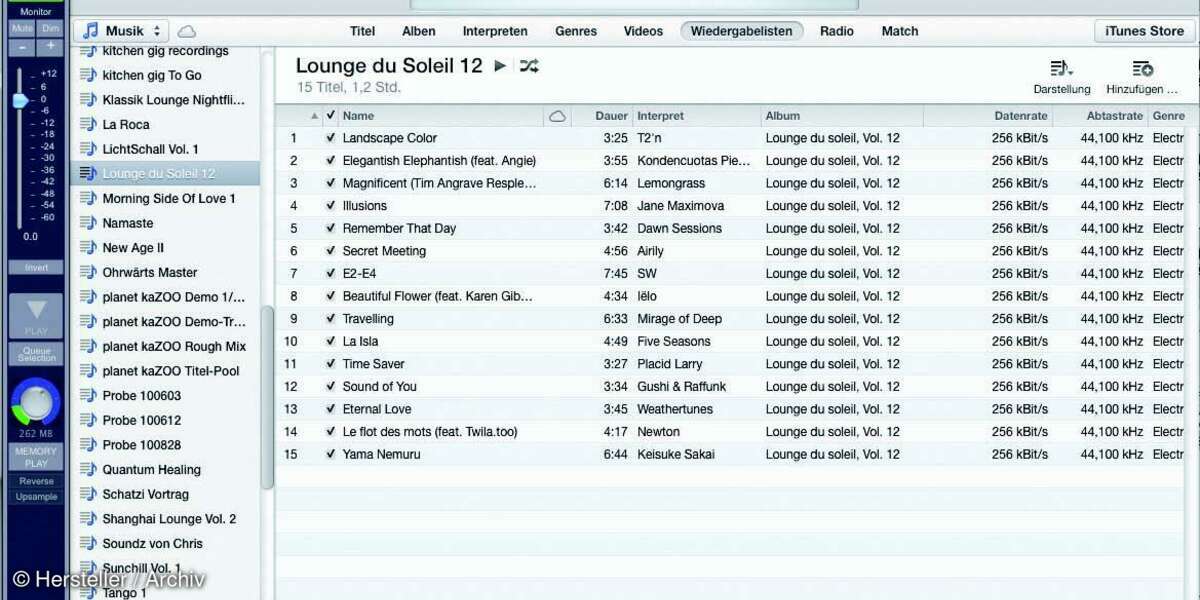Sort tracks by the Dauer column
This screenshot has width=1200, height=600.
611,116
